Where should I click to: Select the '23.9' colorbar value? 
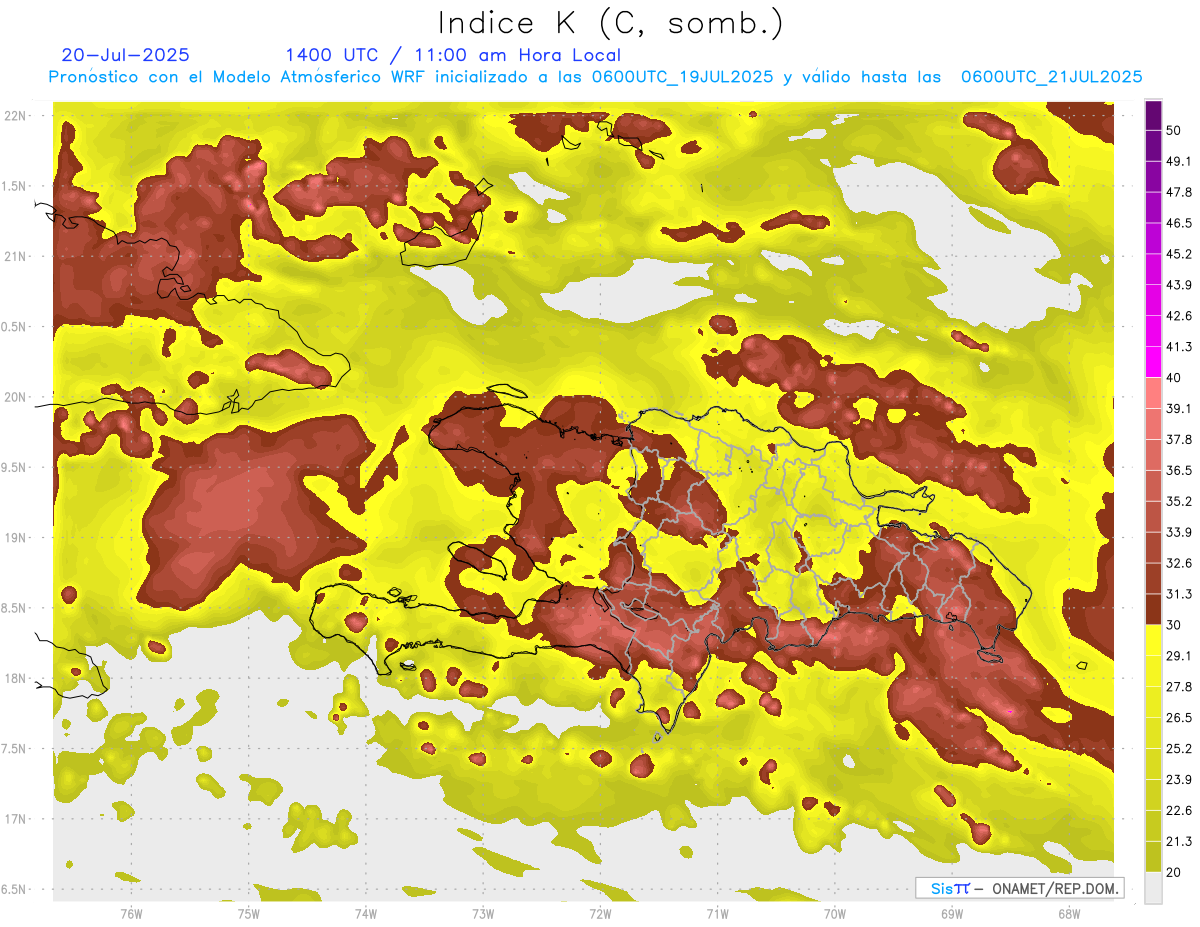[1179, 779]
